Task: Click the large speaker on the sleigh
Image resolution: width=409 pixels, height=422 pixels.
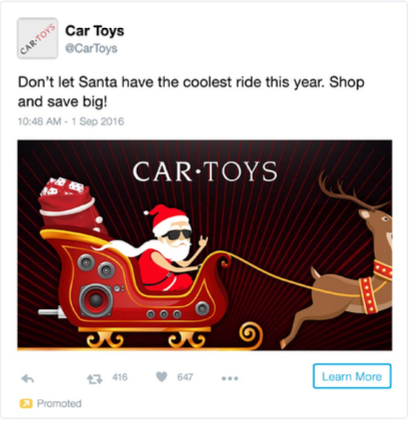Action: pos(96,300)
